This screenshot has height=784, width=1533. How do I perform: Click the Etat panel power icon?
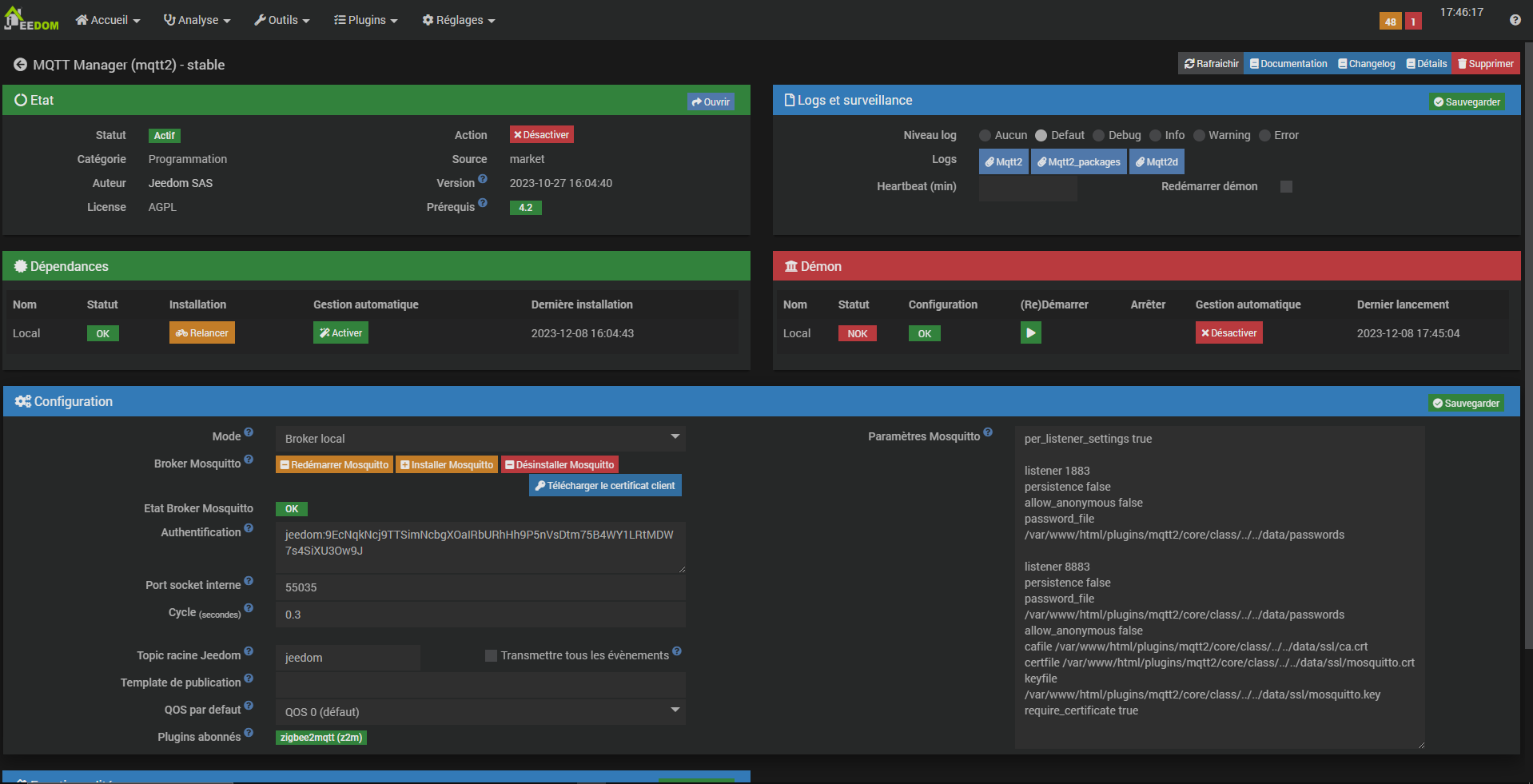click(21, 100)
